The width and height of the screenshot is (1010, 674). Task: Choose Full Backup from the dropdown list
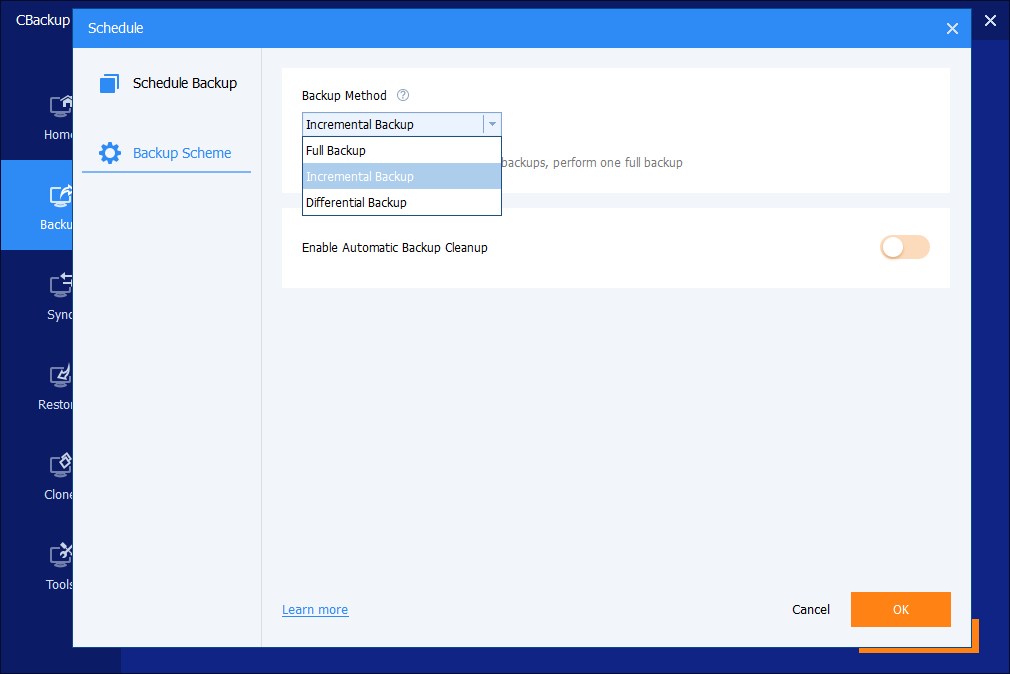(x=400, y=151)
